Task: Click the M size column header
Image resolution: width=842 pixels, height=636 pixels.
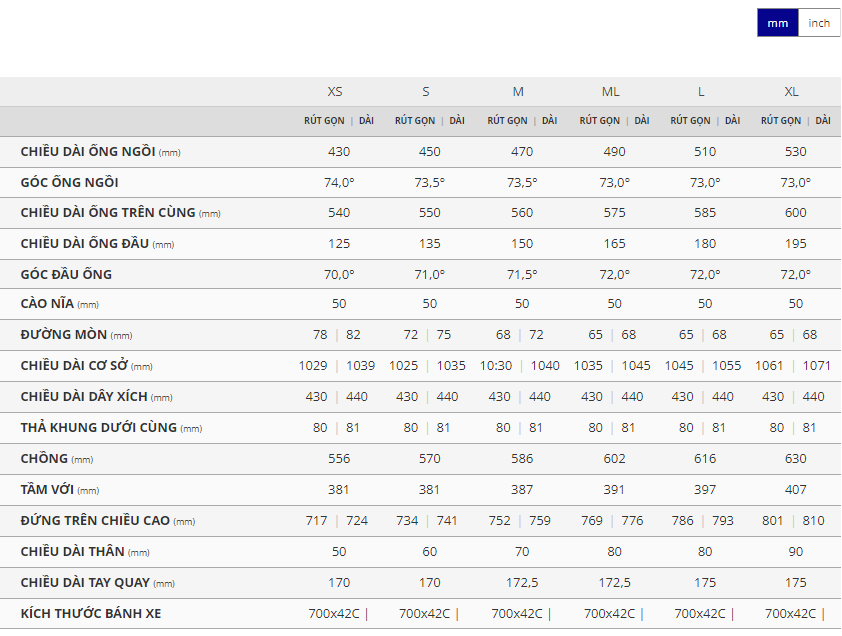Action: pyautogui.click(x=518, y=92)
